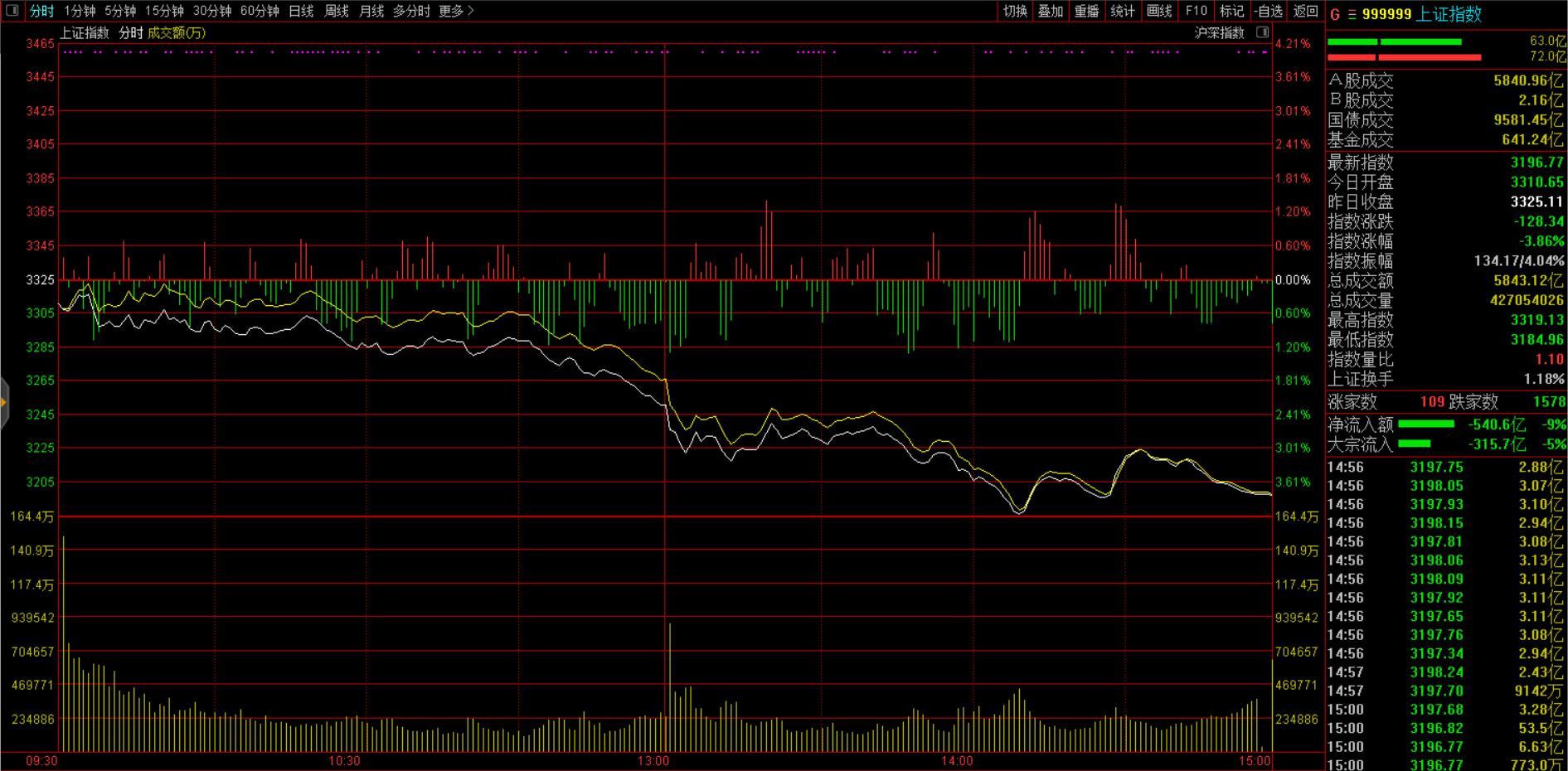The width and height of the screenshot is (1568, 771).
Task: Click the 最低指数 value 3184.96
Action: point(1536,340)
